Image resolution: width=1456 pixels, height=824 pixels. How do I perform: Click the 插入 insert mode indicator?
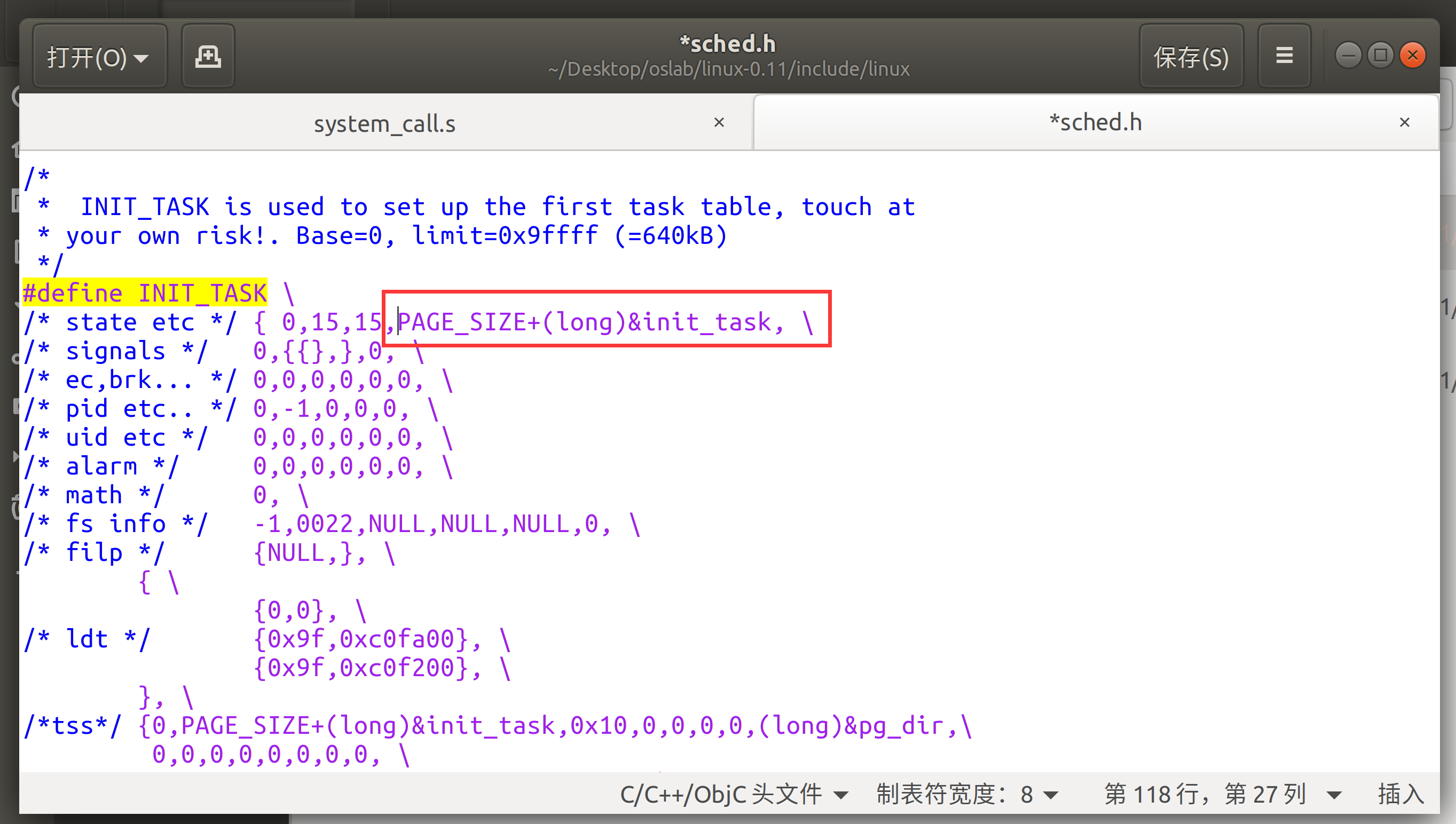tap(1400, 795)
